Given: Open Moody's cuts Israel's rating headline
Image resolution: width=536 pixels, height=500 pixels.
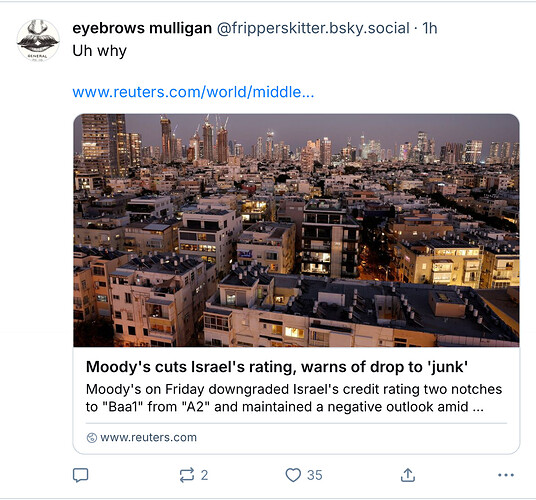Looking at the screenshot, I should (x=277, y=367).
